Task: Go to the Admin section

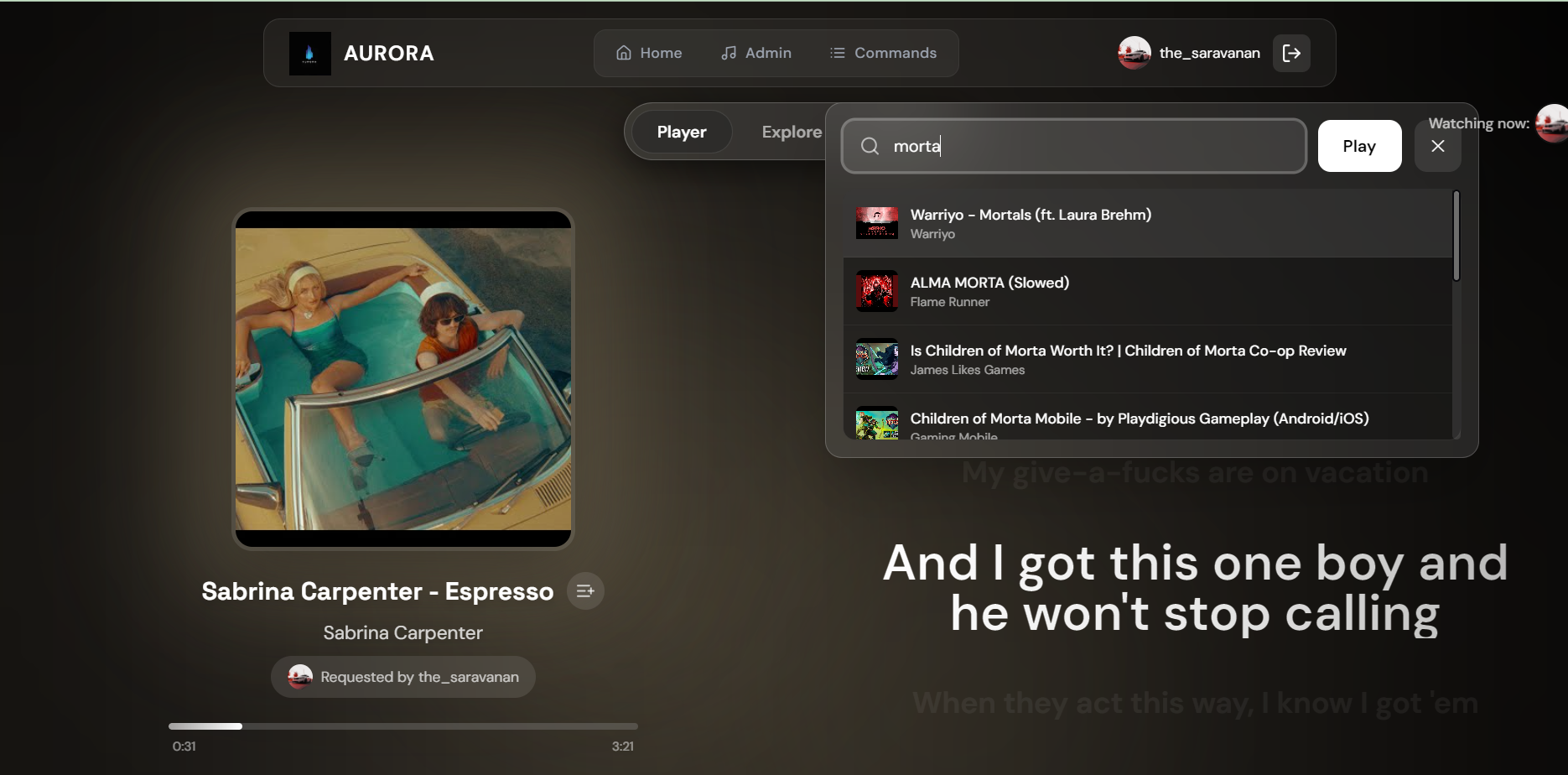Action: tap(756, 53)
